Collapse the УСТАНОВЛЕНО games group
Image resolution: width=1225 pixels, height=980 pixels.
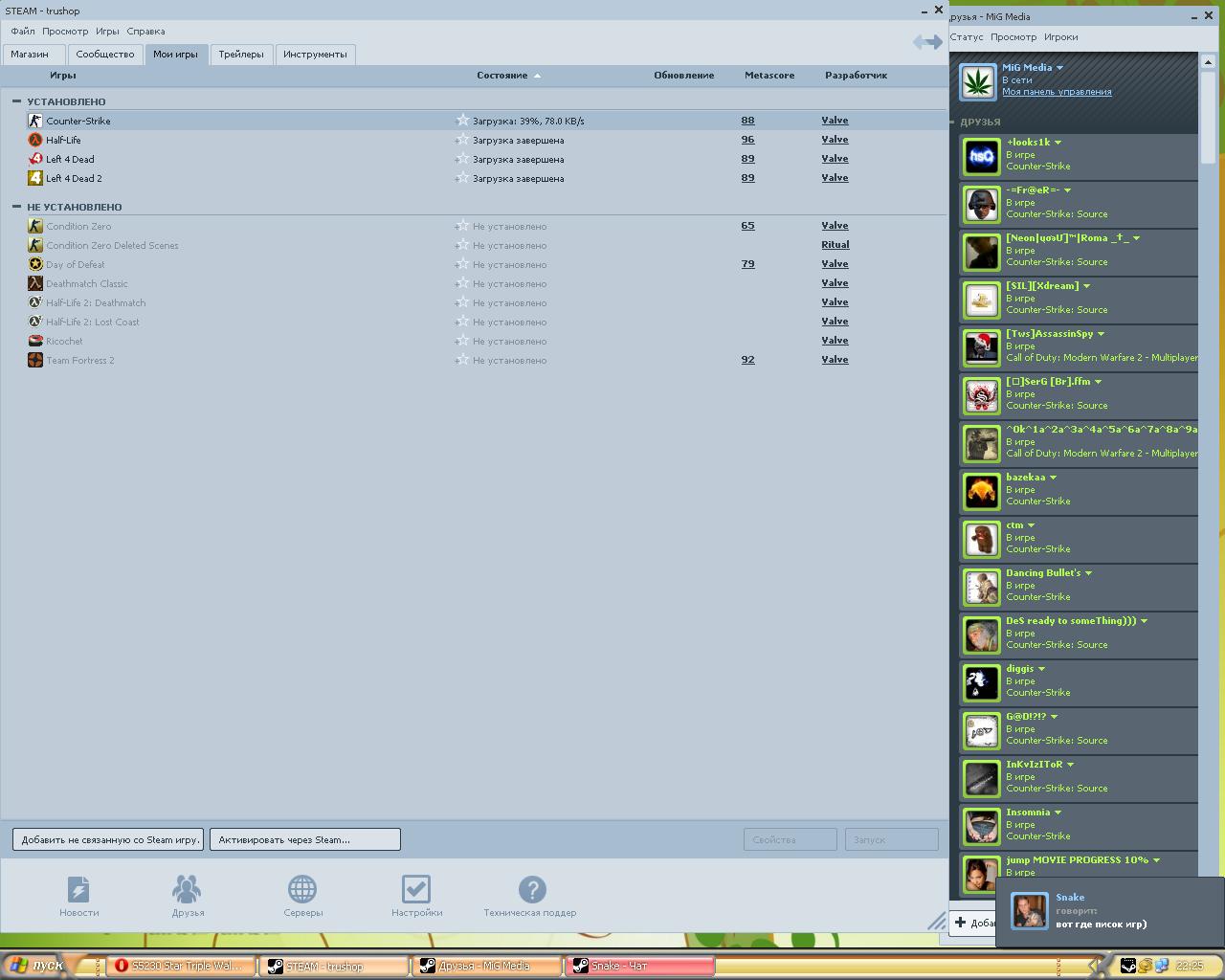tap(16, 100)
